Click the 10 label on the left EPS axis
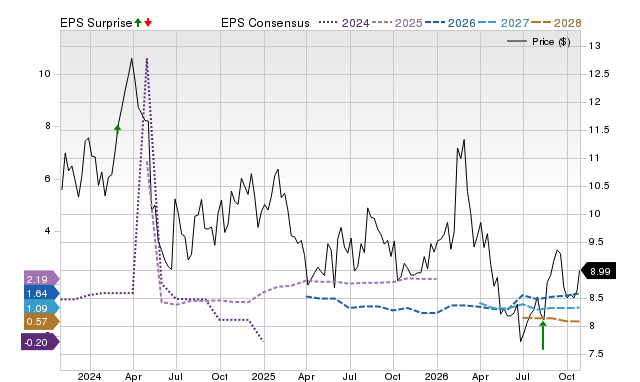The height and width of the screenshot is (382, 640). pos(44,74)
